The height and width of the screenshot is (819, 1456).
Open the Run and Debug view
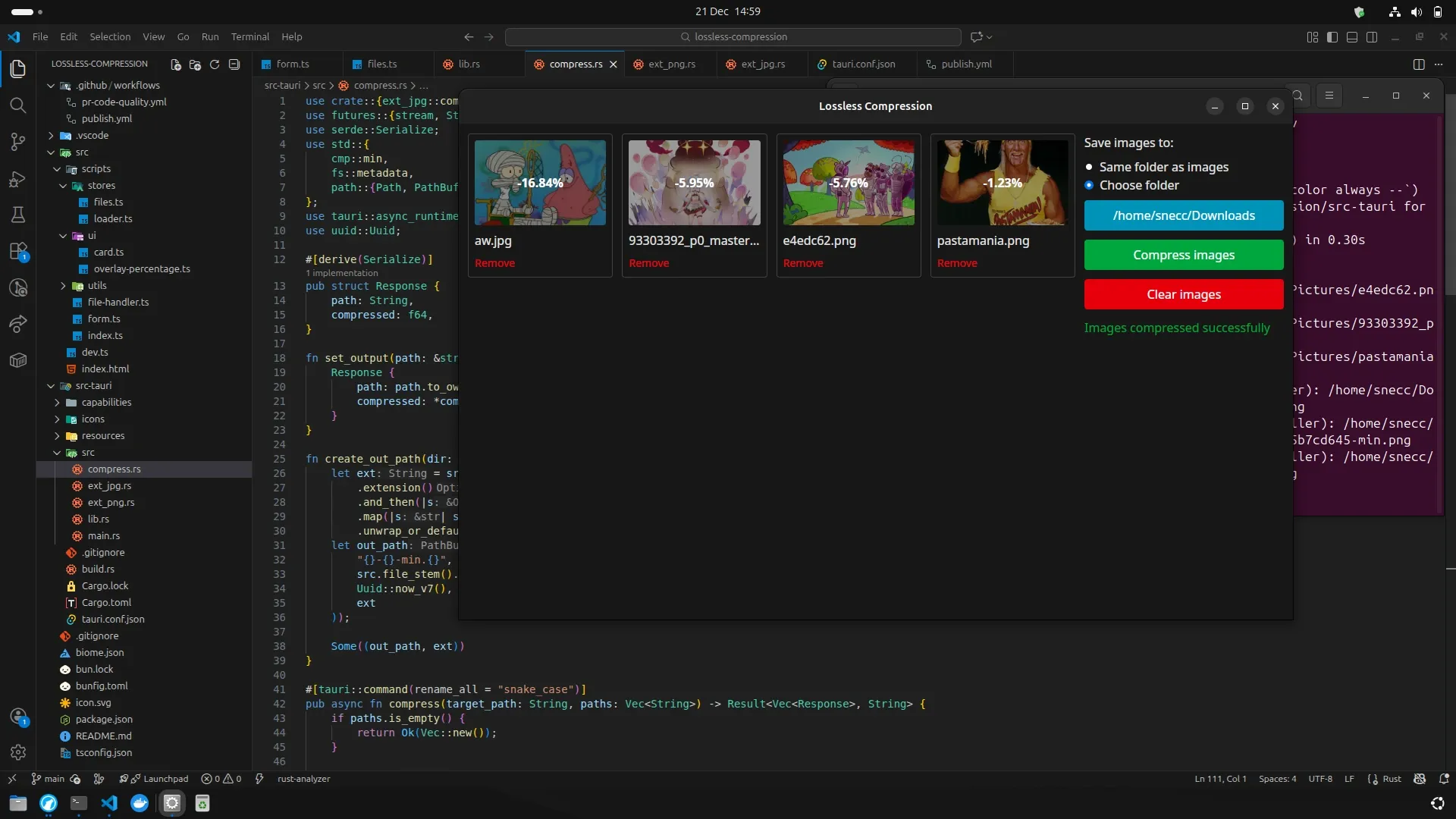[18, 179]
